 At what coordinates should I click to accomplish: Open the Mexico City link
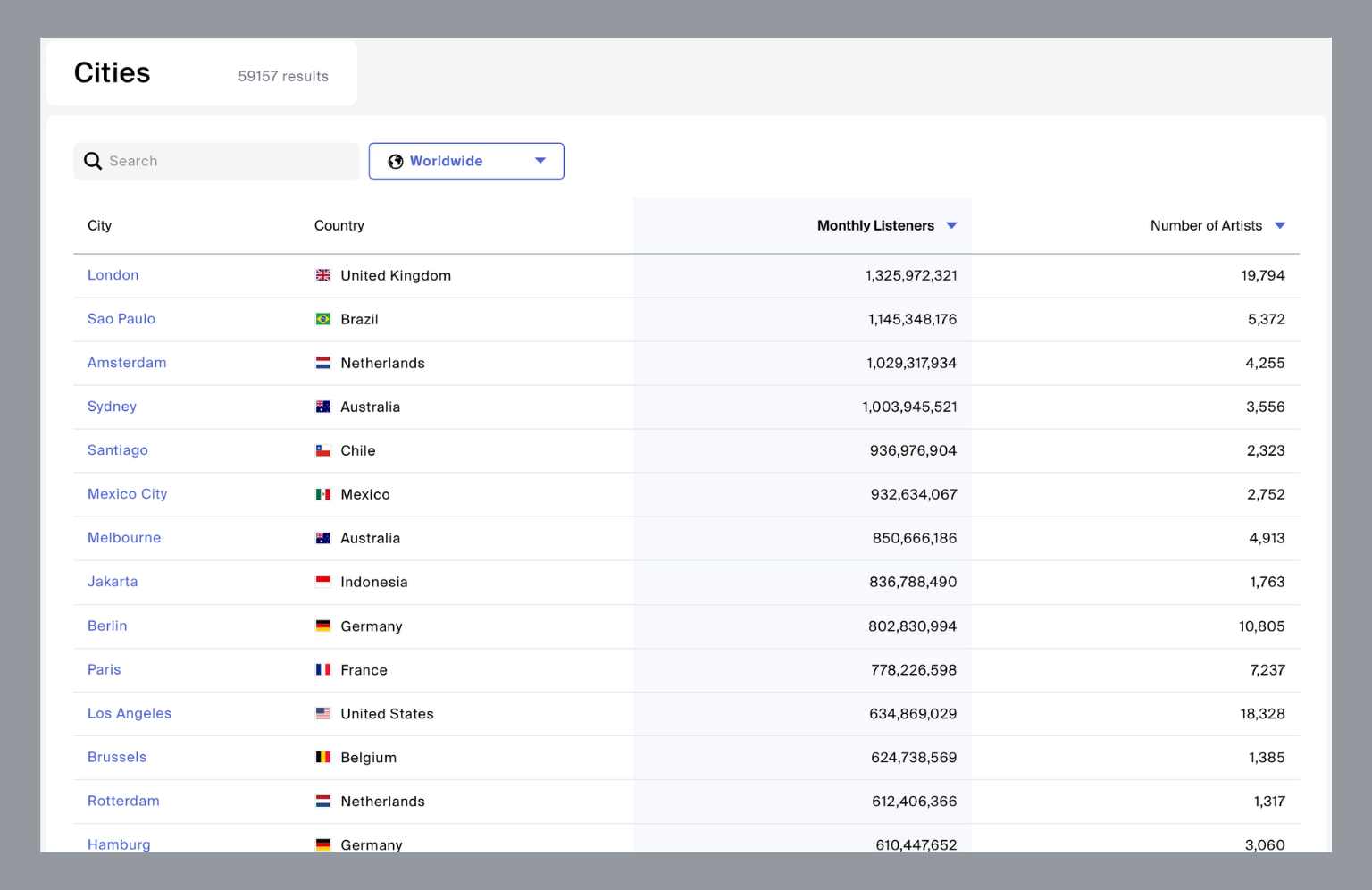click(x=127, y=494)
